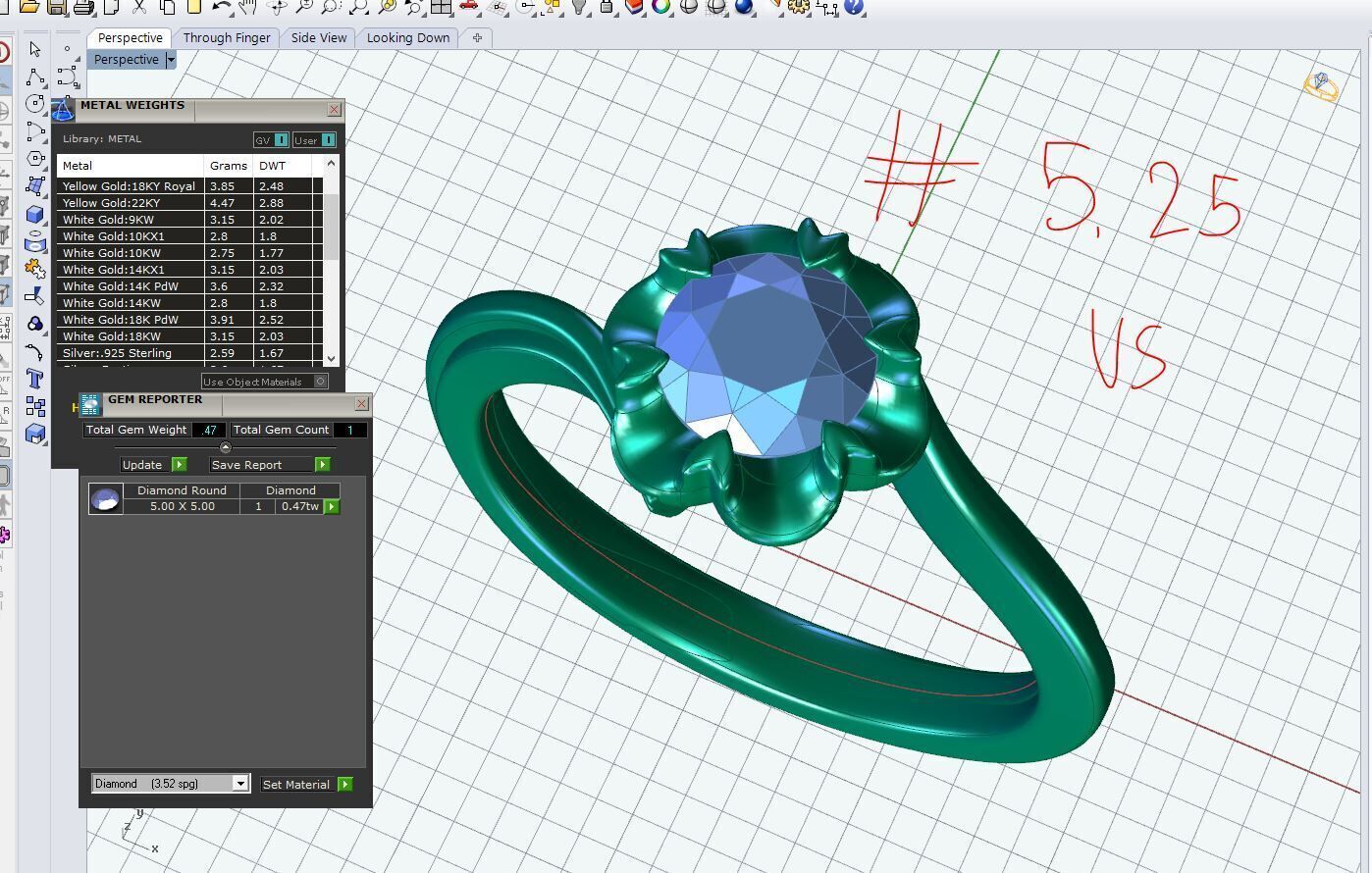Click the Undo arrow icon

pos(221,7)
